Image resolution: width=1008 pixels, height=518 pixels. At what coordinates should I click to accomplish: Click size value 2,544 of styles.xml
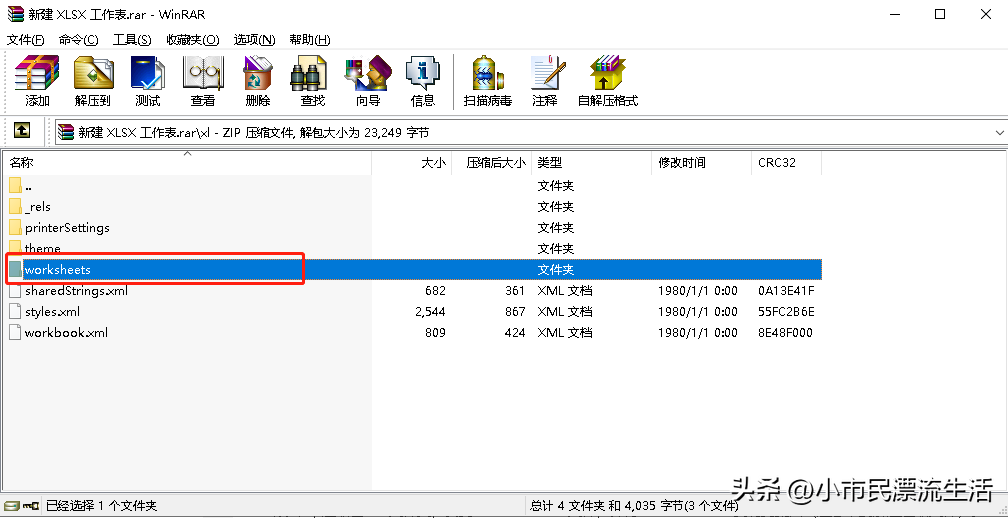pyautogui.click(x=430, y=312)
